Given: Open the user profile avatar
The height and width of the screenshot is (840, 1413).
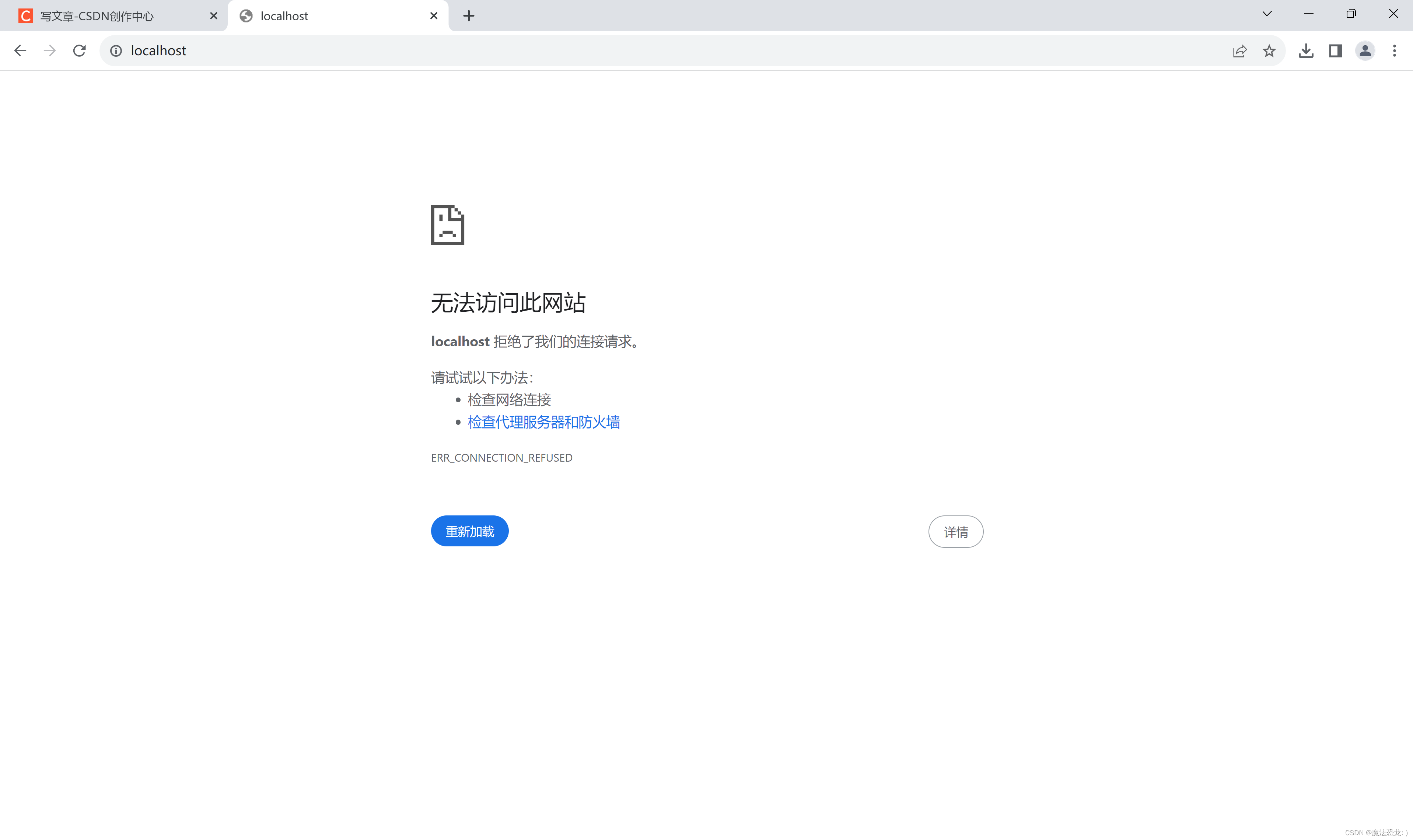Looking at the screenshot, I should click(x=1365, y=50).
